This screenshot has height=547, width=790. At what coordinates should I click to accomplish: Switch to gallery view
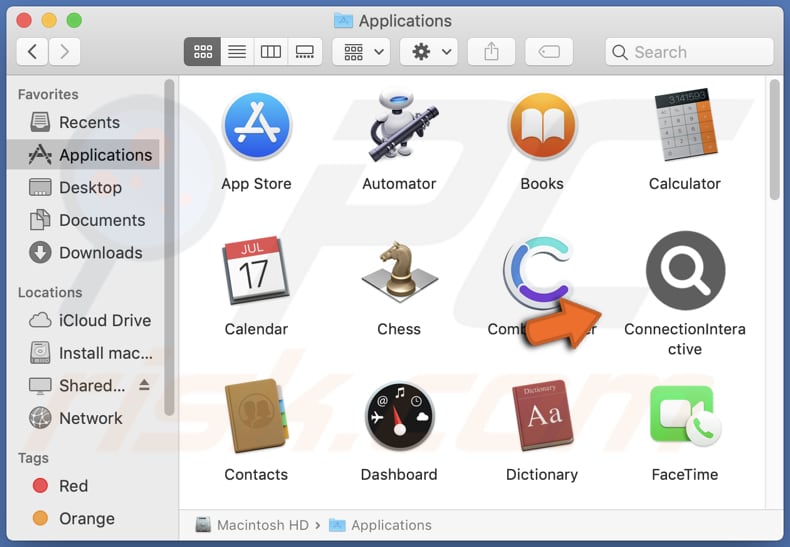click(305, 51)
